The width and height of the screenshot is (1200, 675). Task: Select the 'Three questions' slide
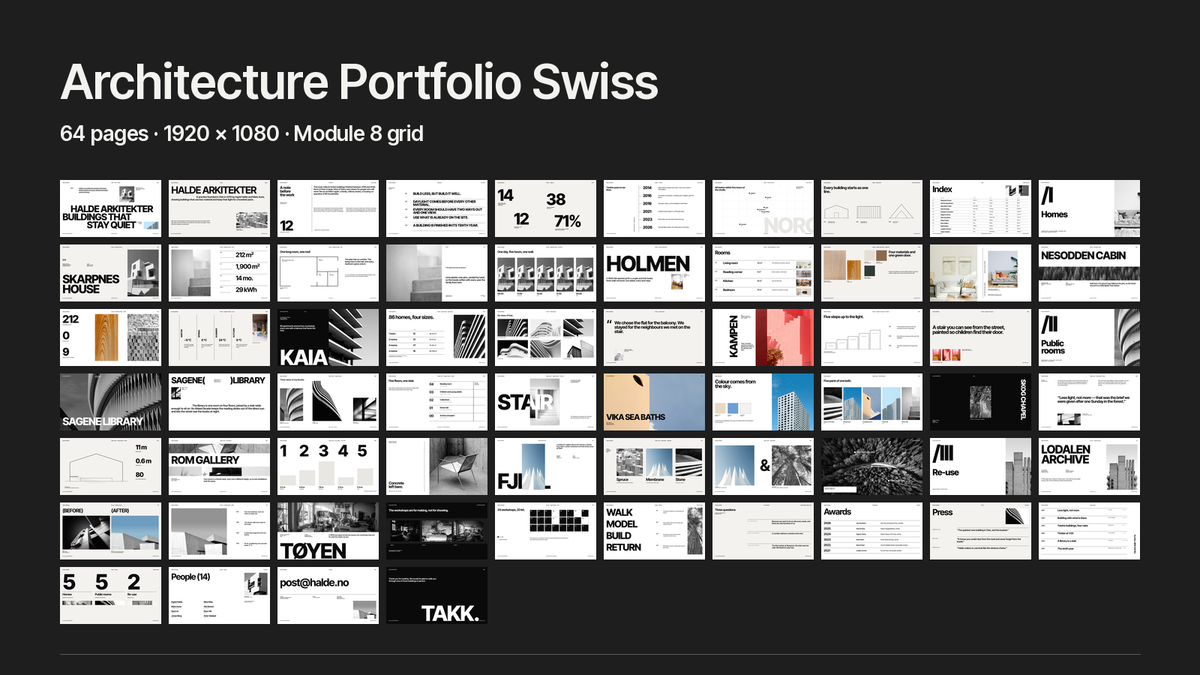(763, 531)
